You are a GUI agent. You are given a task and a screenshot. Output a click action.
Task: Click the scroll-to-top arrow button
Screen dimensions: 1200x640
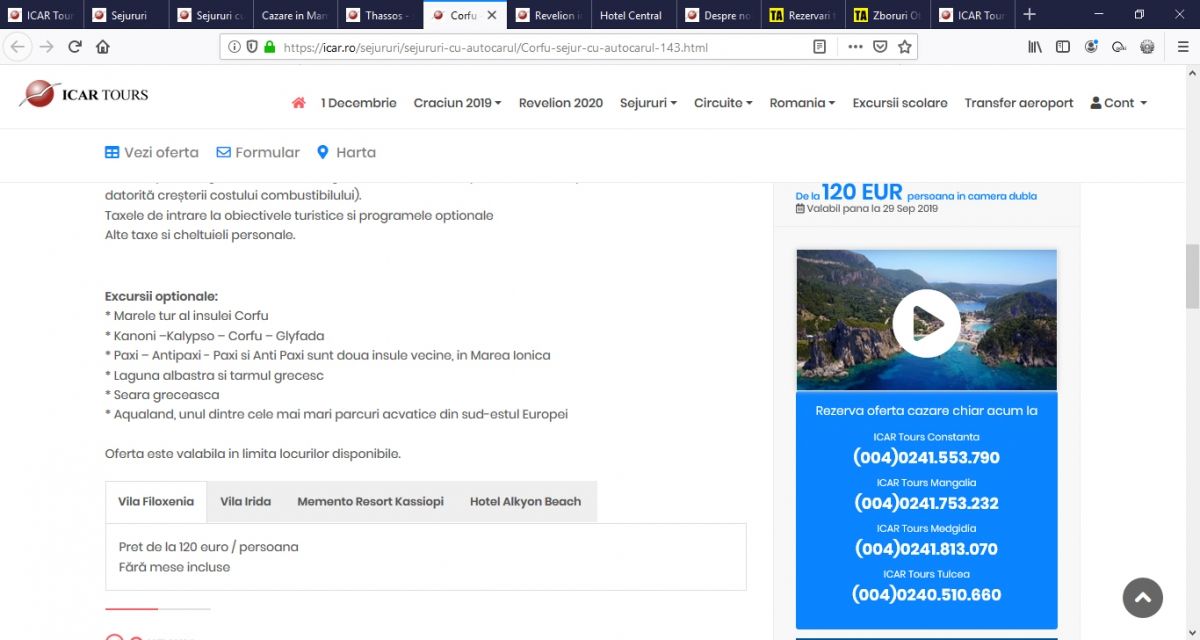pos(1142,598)
